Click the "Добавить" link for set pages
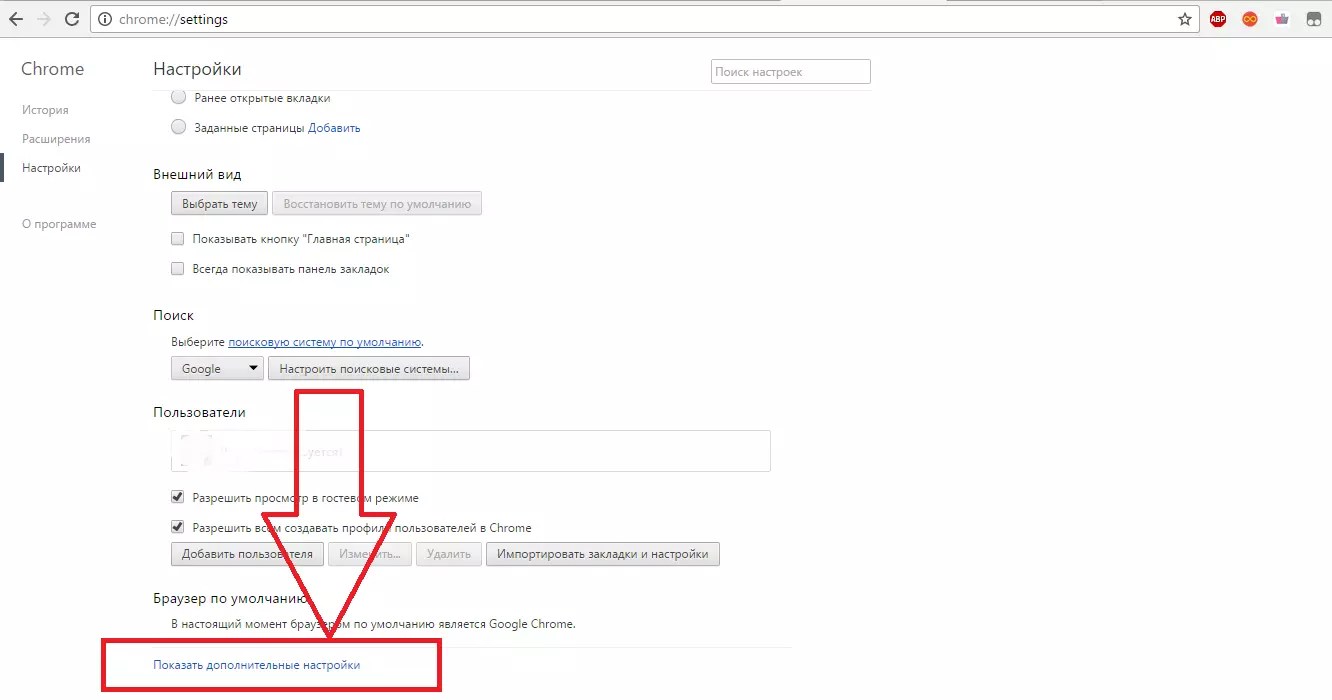The height and width of the screenshot is (700, 1332). [334, 128]
